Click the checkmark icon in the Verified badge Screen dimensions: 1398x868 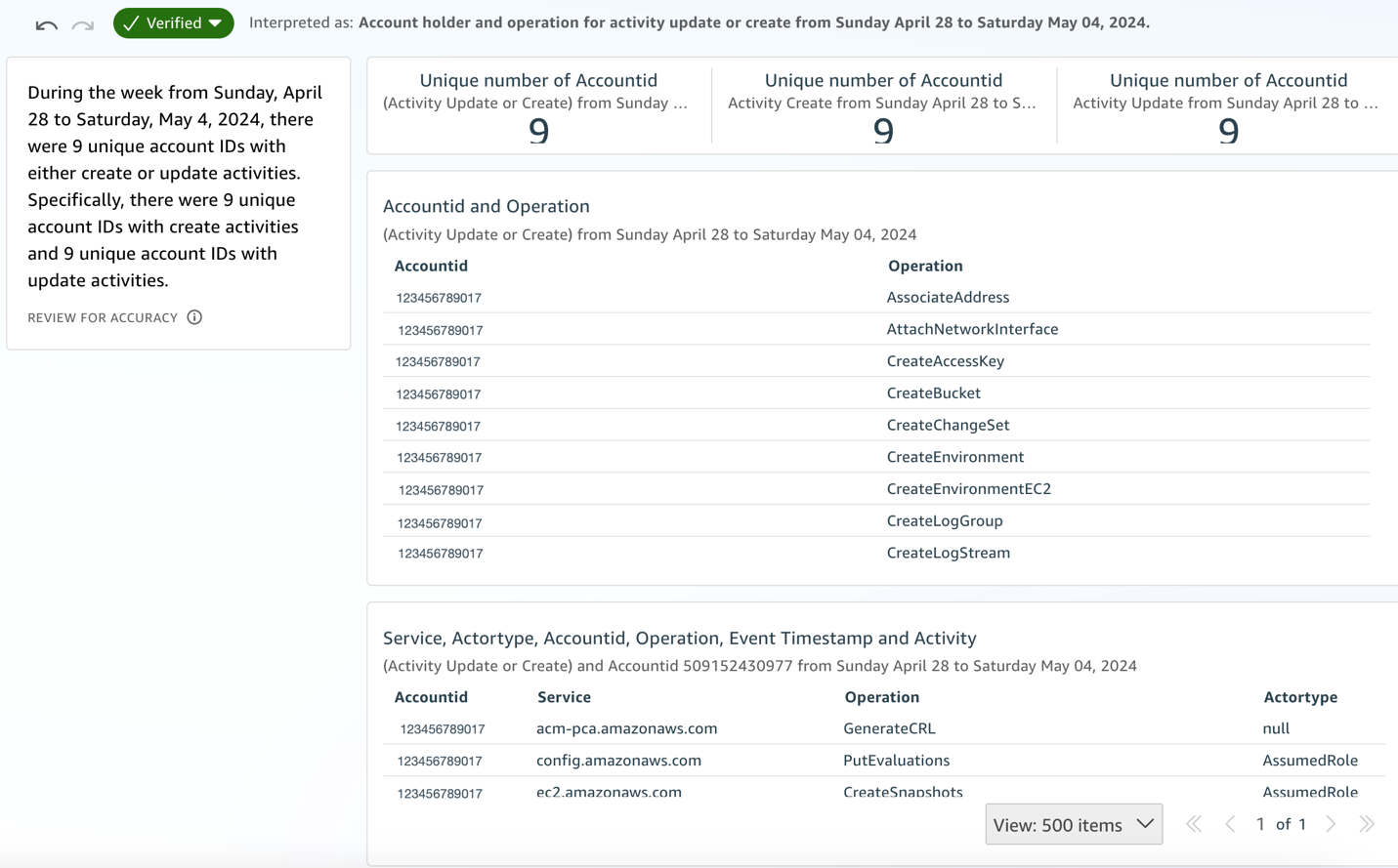coord(129,21)
